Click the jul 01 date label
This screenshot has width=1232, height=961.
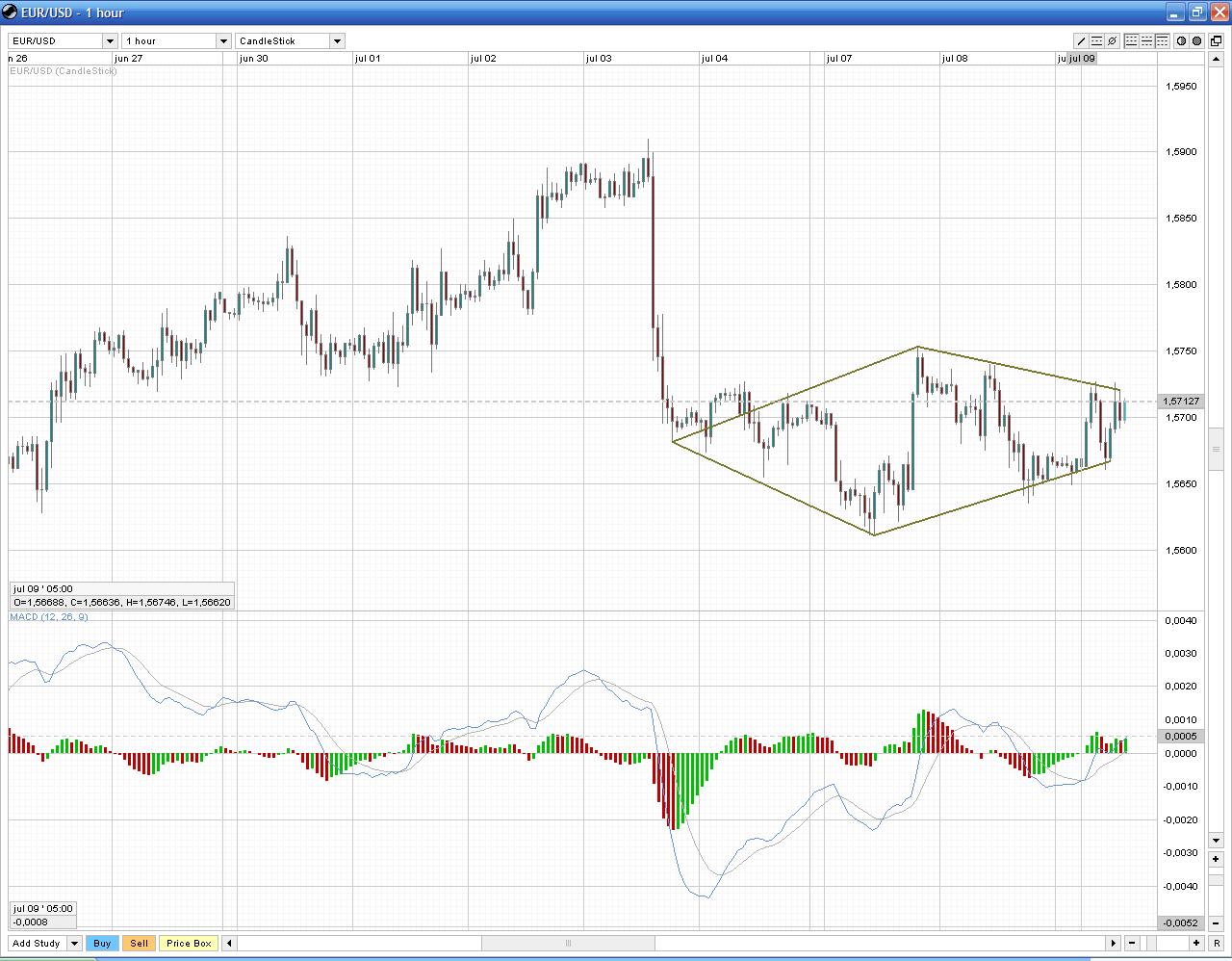point(368,59)
